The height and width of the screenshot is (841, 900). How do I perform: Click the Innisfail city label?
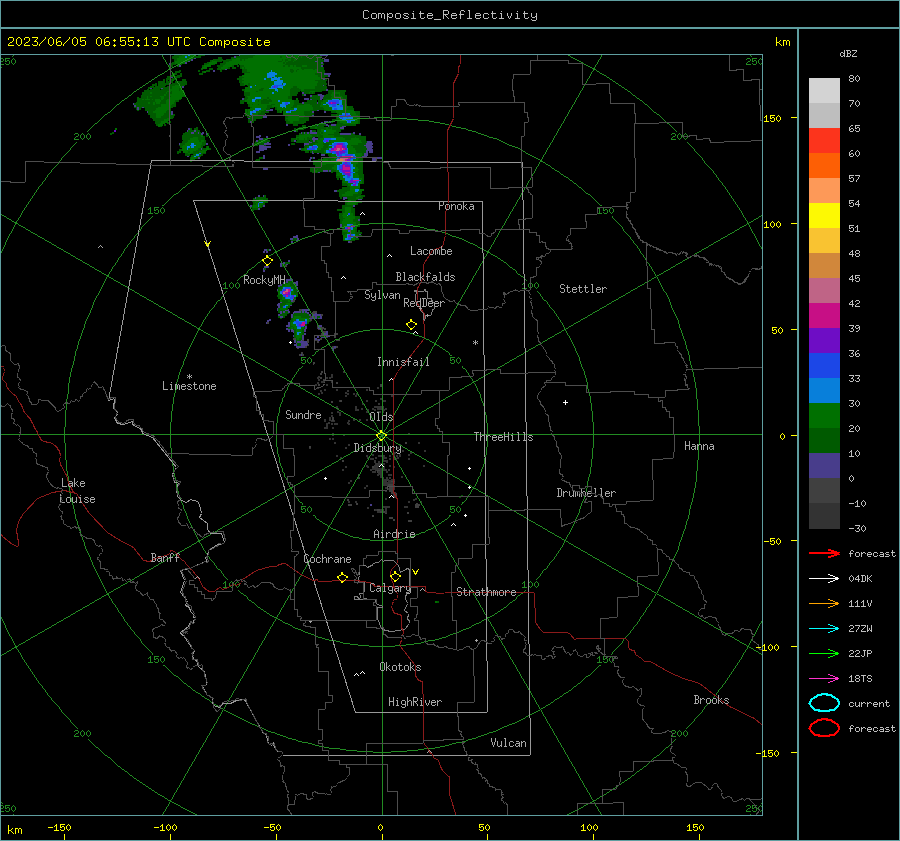tap(403, 362)
